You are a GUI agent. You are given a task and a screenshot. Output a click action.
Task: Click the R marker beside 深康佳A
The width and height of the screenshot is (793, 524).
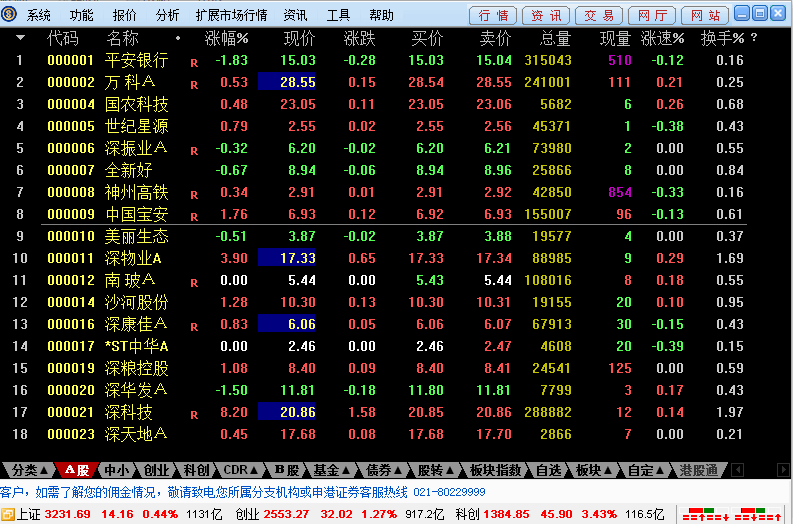pos(194,327)
